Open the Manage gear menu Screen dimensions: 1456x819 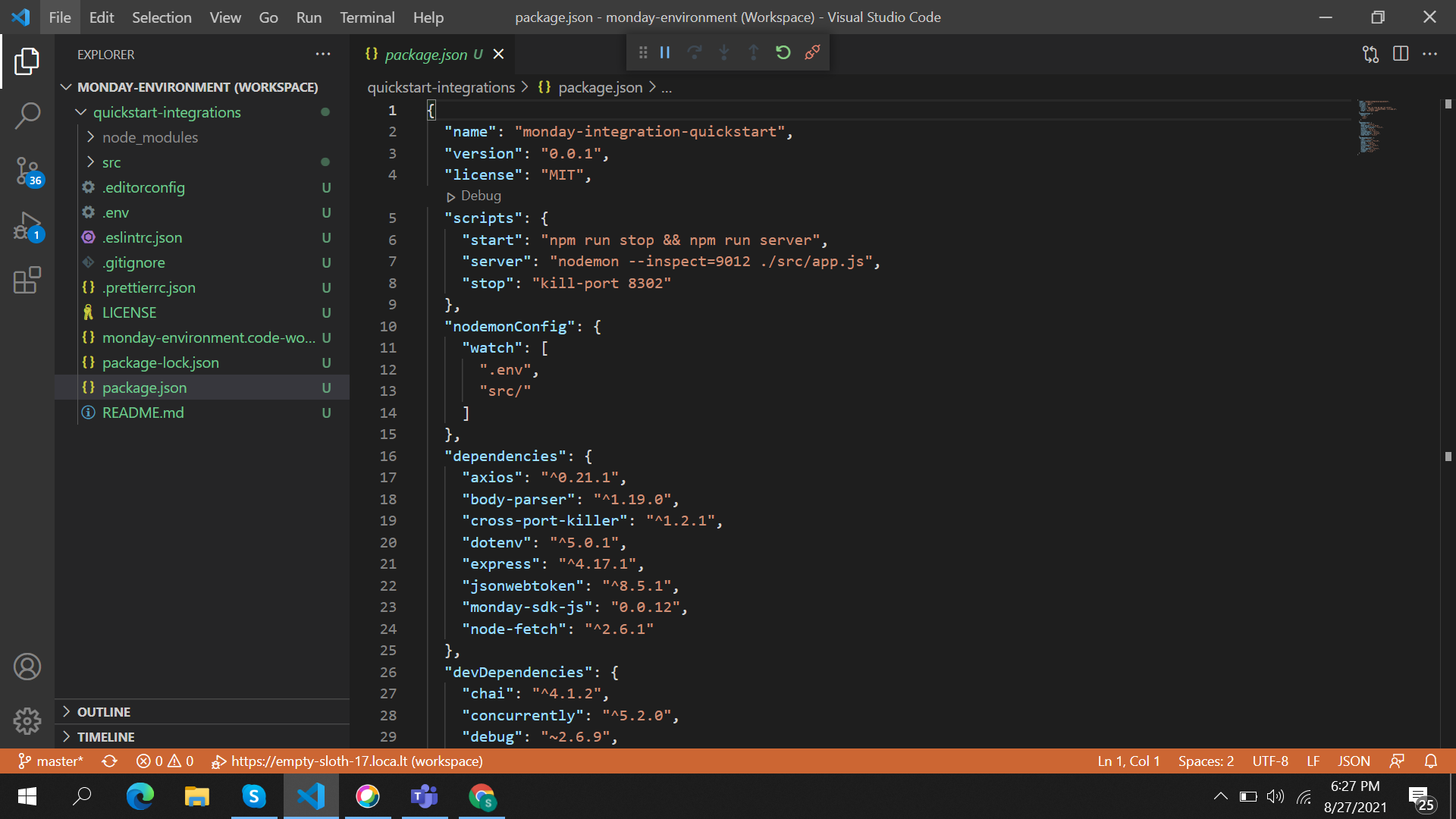[27, 721]
